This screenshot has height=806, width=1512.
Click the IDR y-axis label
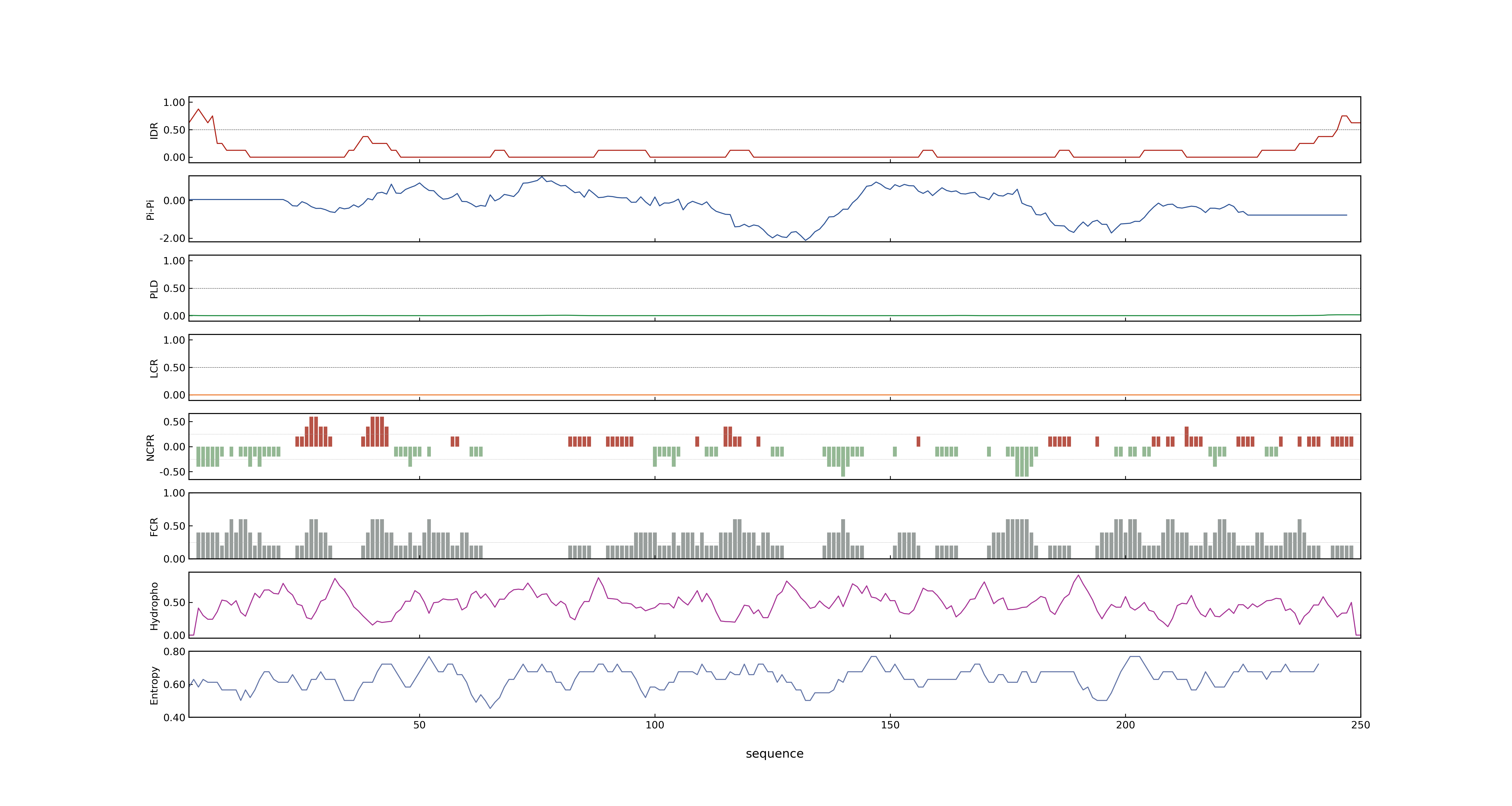[x=154, y=130]
